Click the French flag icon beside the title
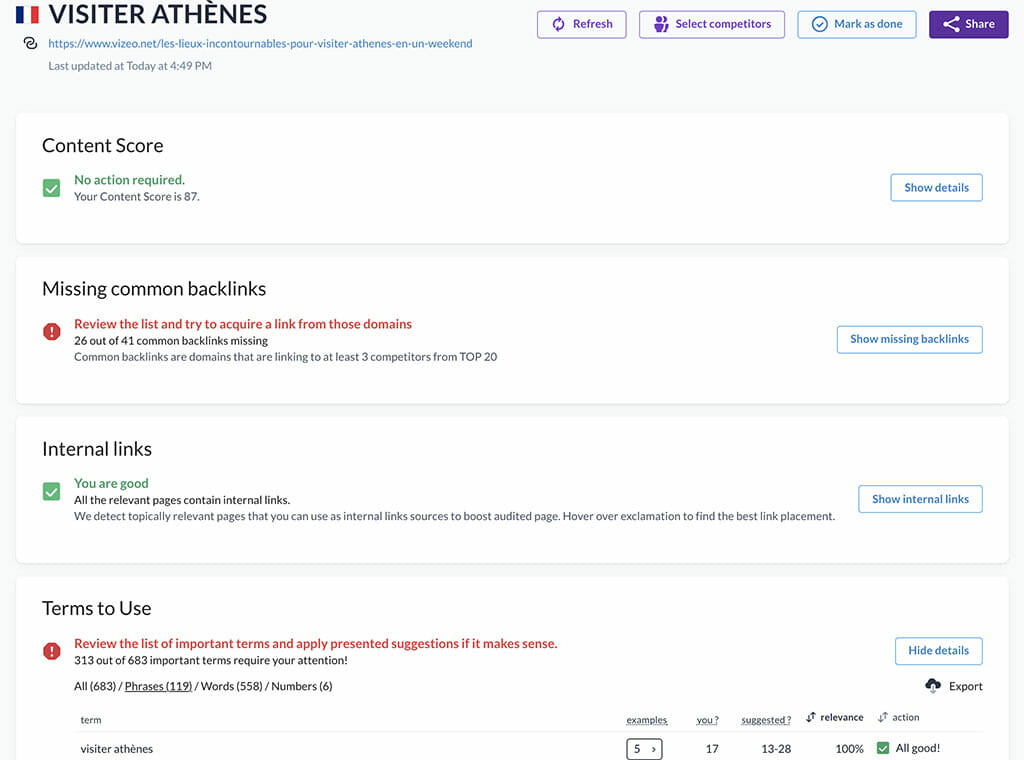This screenshot has height=760, width=1024. [x=27, y=14]
